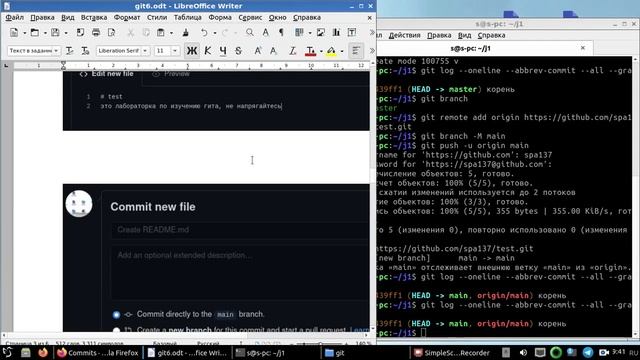Open Find and Replace magnifier icon
Screen dimensions: 640x360
point(249,33)
